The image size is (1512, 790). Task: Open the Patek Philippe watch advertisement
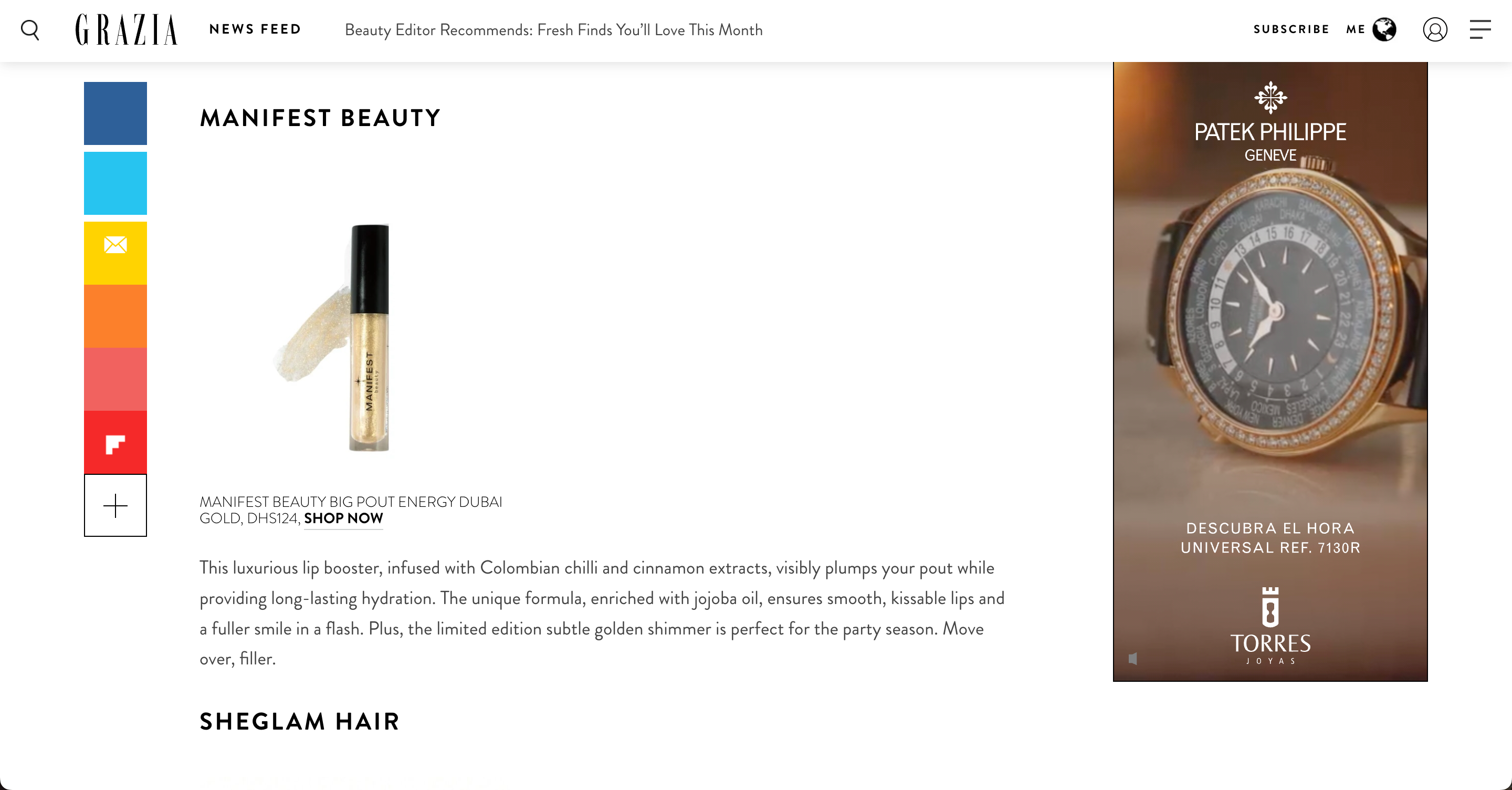point(1270,372)
